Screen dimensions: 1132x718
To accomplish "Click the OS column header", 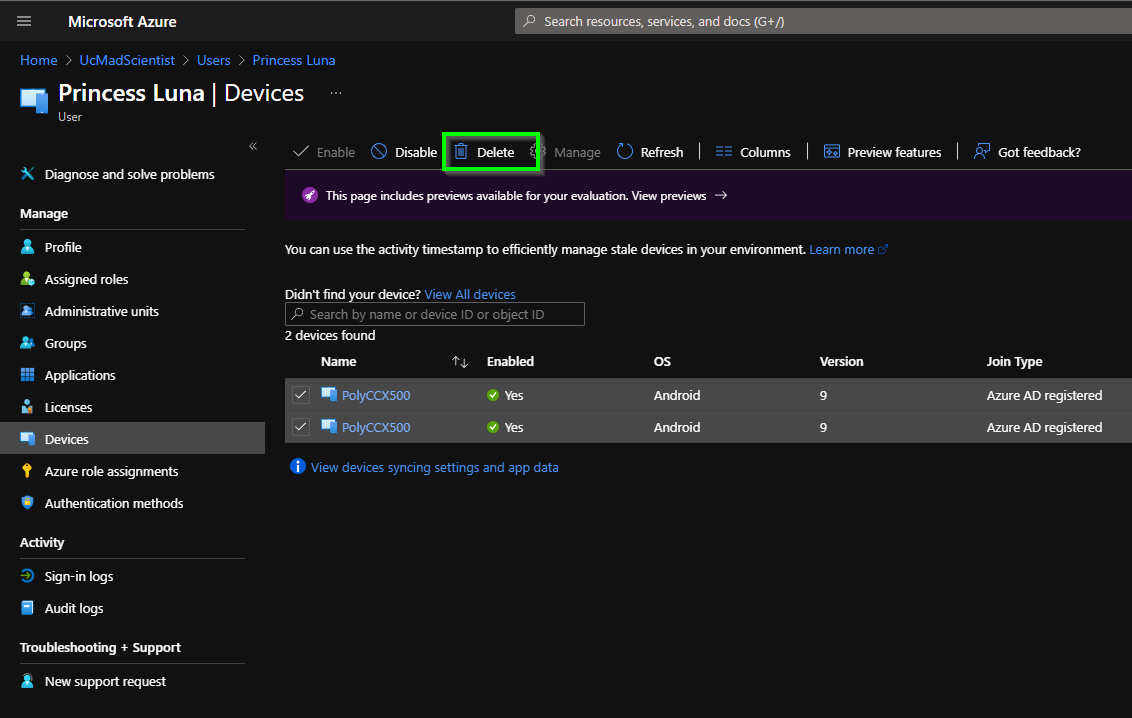I will (662, 361).
